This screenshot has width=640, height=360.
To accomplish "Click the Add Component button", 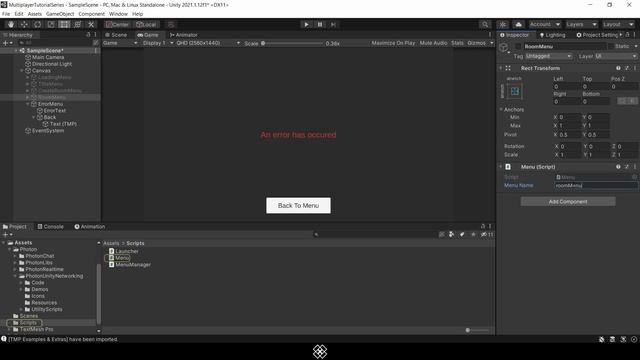I will point(568,202).
